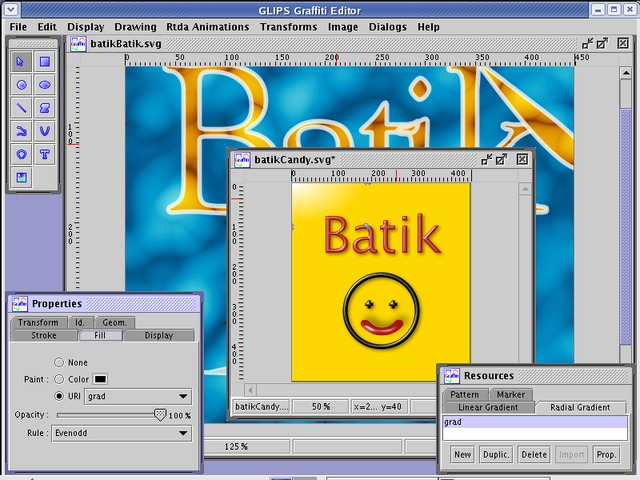Viewport: 640px width, 480px height.
Task: Open the File menu
Action: (18, 27)
